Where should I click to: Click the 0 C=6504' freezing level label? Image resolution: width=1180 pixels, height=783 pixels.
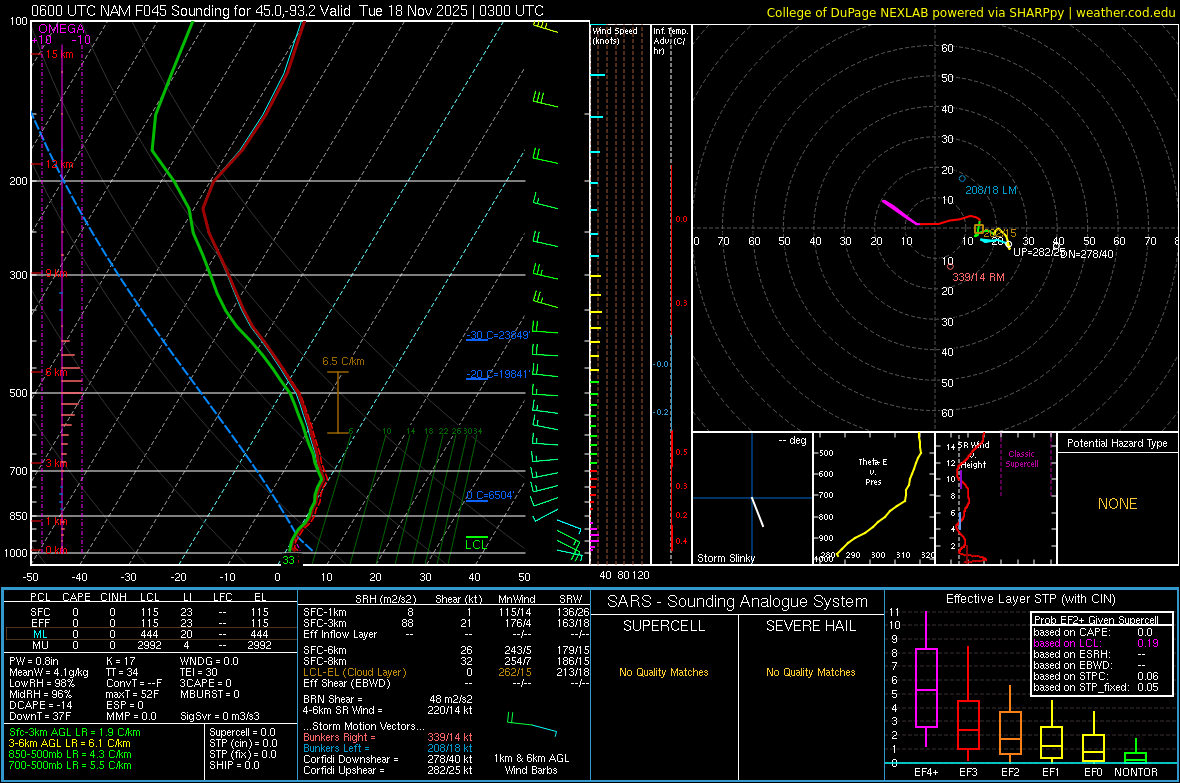coord(490,495)
